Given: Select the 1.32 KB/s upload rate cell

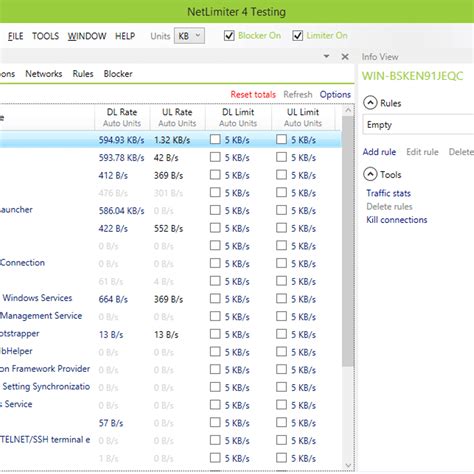Looking at the screenshot, I should (172, 140).
